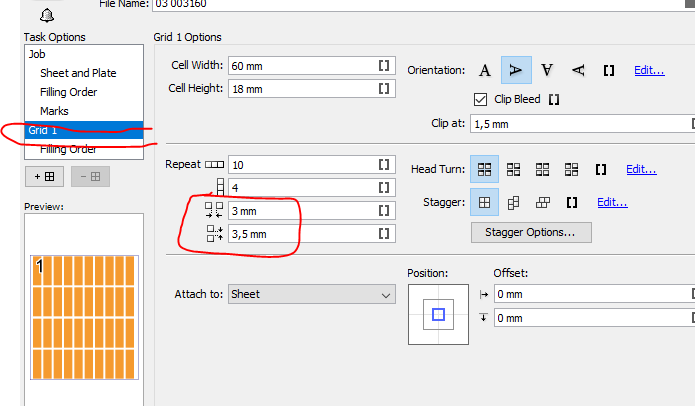Open Stagger Edit link
The height and width of the screenshot is (406, 695).
[612, 203]
